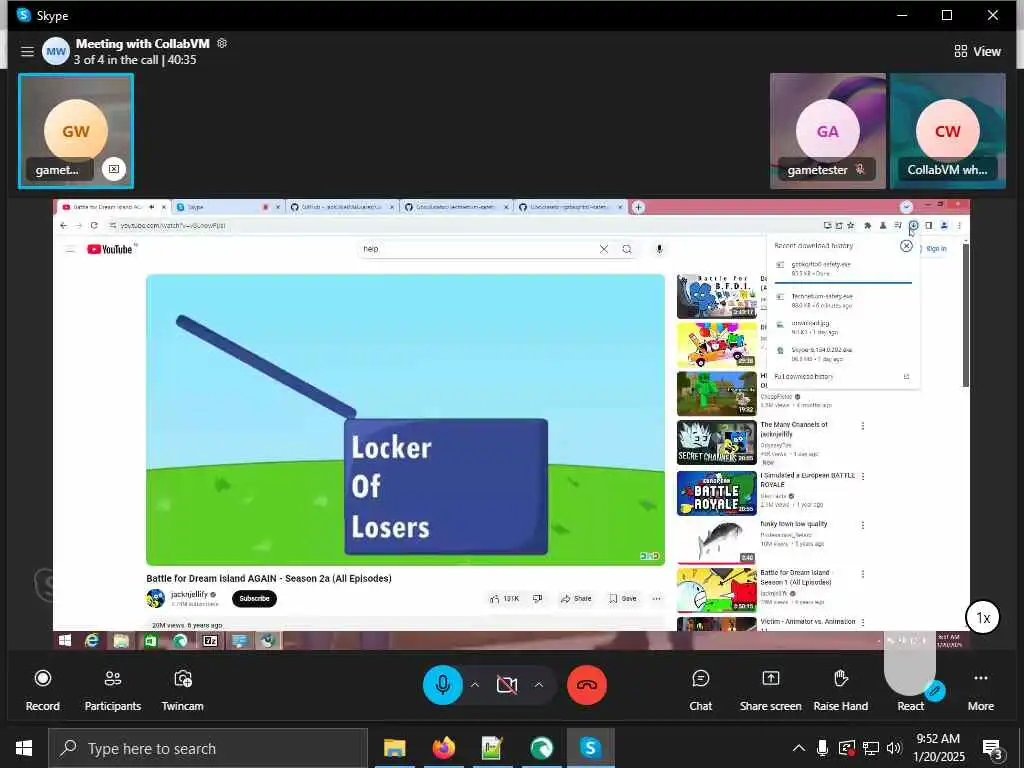
Task: Click the 1x zoom button
Action: pos(983,617)
